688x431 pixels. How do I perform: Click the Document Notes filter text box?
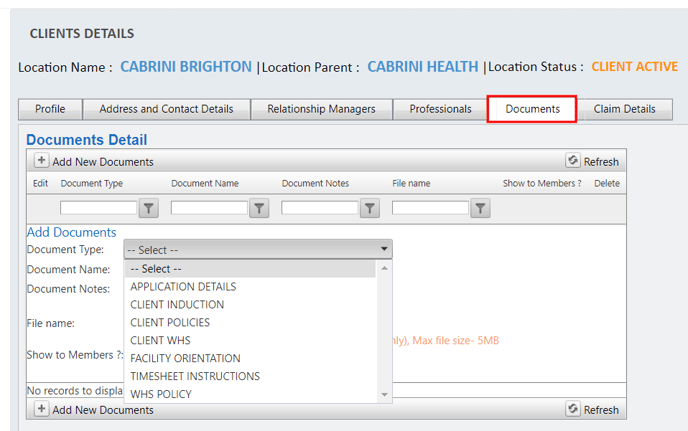point(320,208)
